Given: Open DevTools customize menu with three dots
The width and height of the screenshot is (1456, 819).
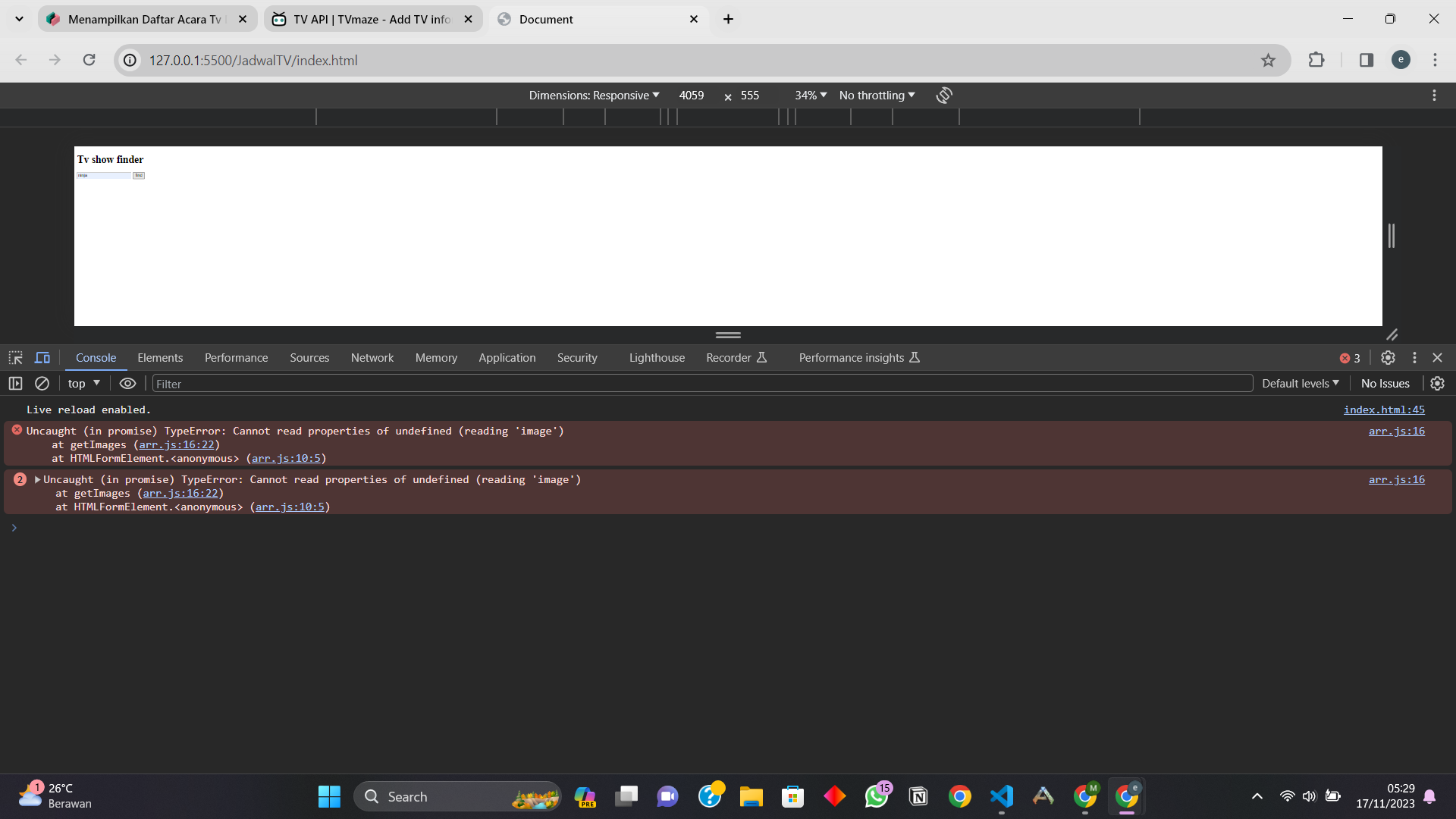Looking at the screenshot, I should tap(1414, 357).
